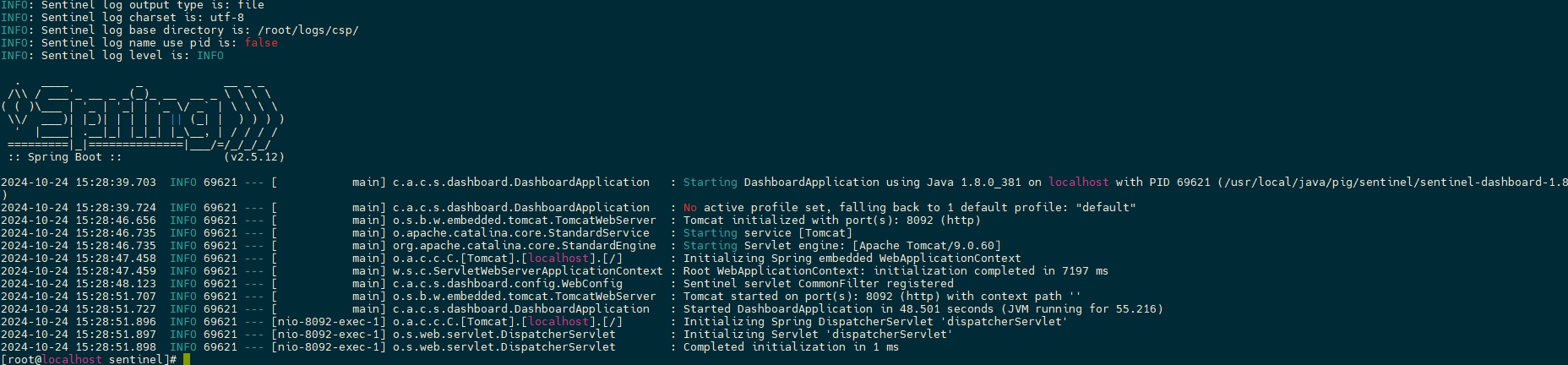
Task: Click the teal INFO log level value
Action: pos(210,55)
